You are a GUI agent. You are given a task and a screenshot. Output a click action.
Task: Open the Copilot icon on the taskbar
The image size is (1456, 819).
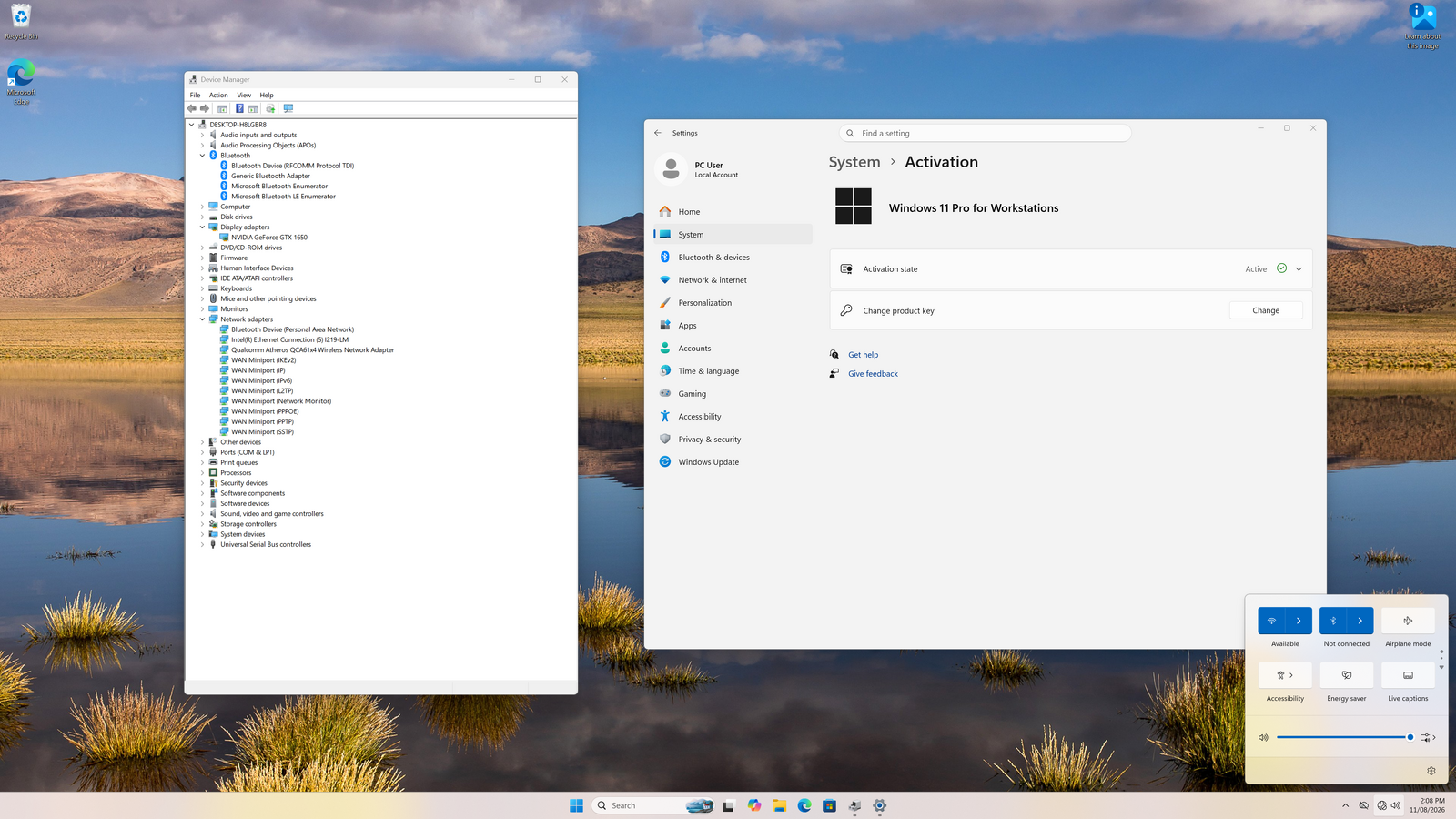(x=754, y=805)
